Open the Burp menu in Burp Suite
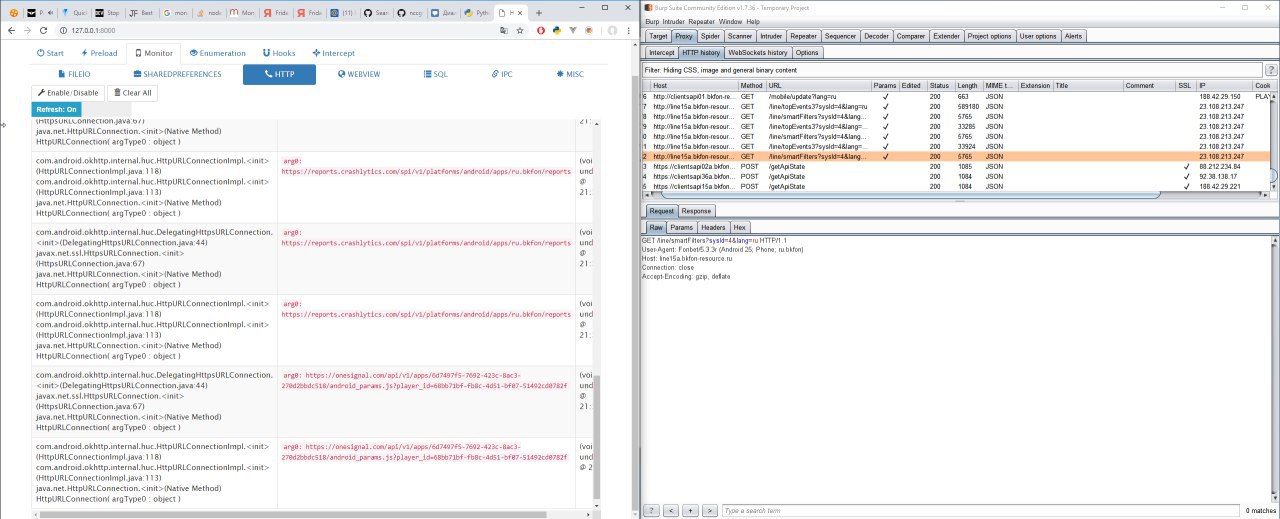The width and height of the screenshot is (1280, 519). pos(652,21)
